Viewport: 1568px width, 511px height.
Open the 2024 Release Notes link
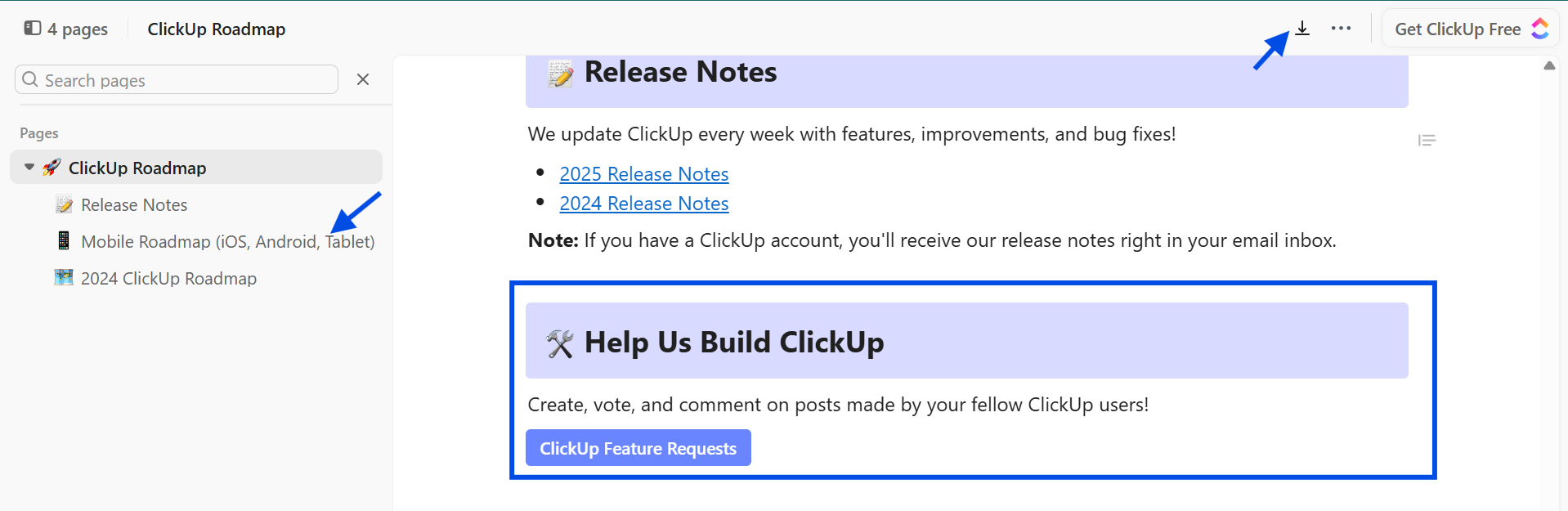(644, 204)
